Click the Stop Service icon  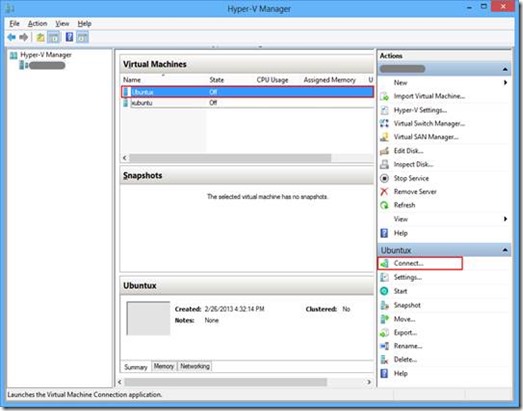pyautogui.click(x=384, y=178)
